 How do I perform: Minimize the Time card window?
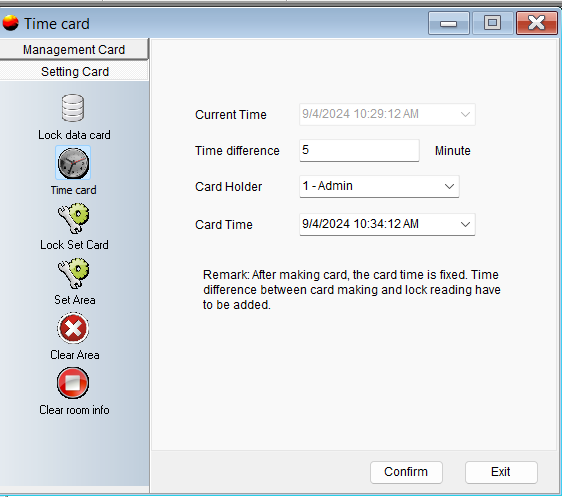[449, 23]
